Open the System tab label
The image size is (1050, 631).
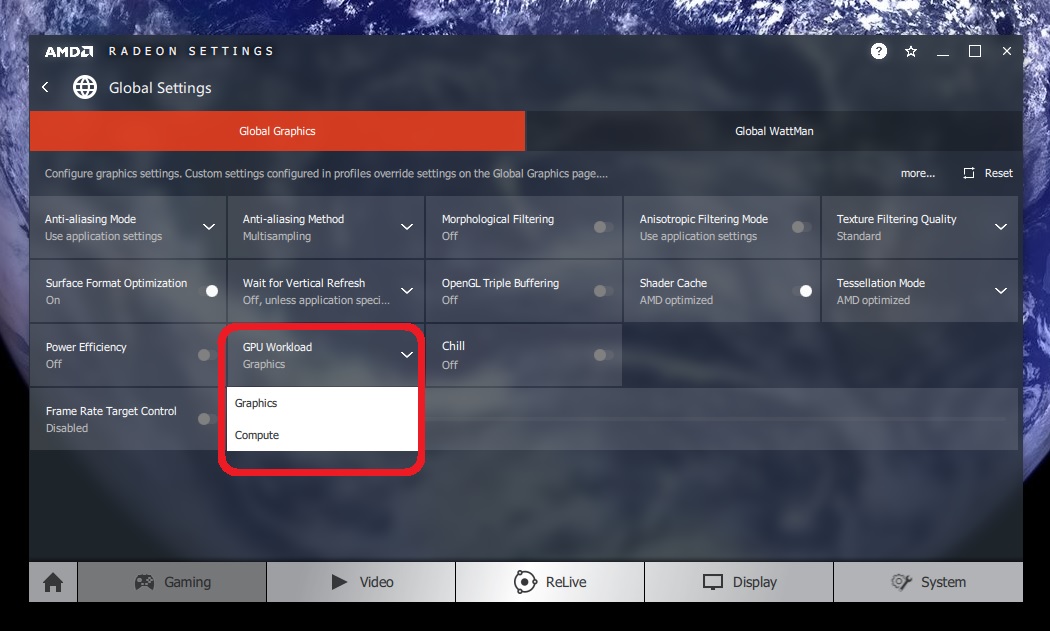coord(943,582)
